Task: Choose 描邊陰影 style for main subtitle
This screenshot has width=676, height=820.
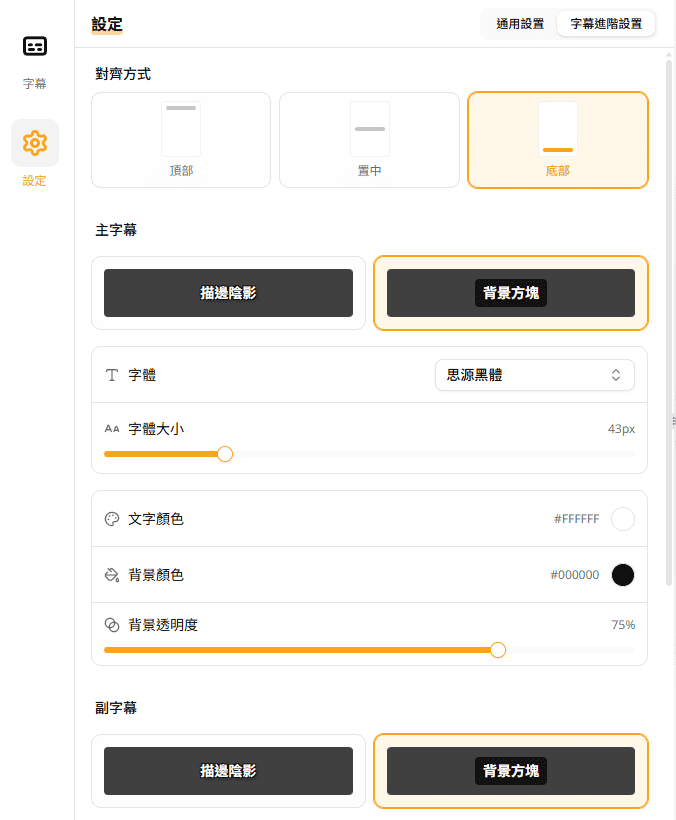Action: [228, 293]
